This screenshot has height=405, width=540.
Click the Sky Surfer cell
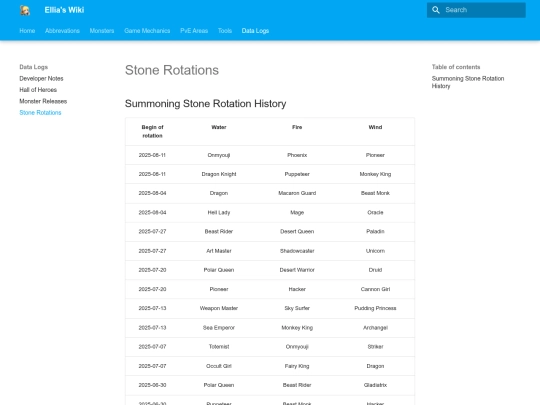[297, 308]
